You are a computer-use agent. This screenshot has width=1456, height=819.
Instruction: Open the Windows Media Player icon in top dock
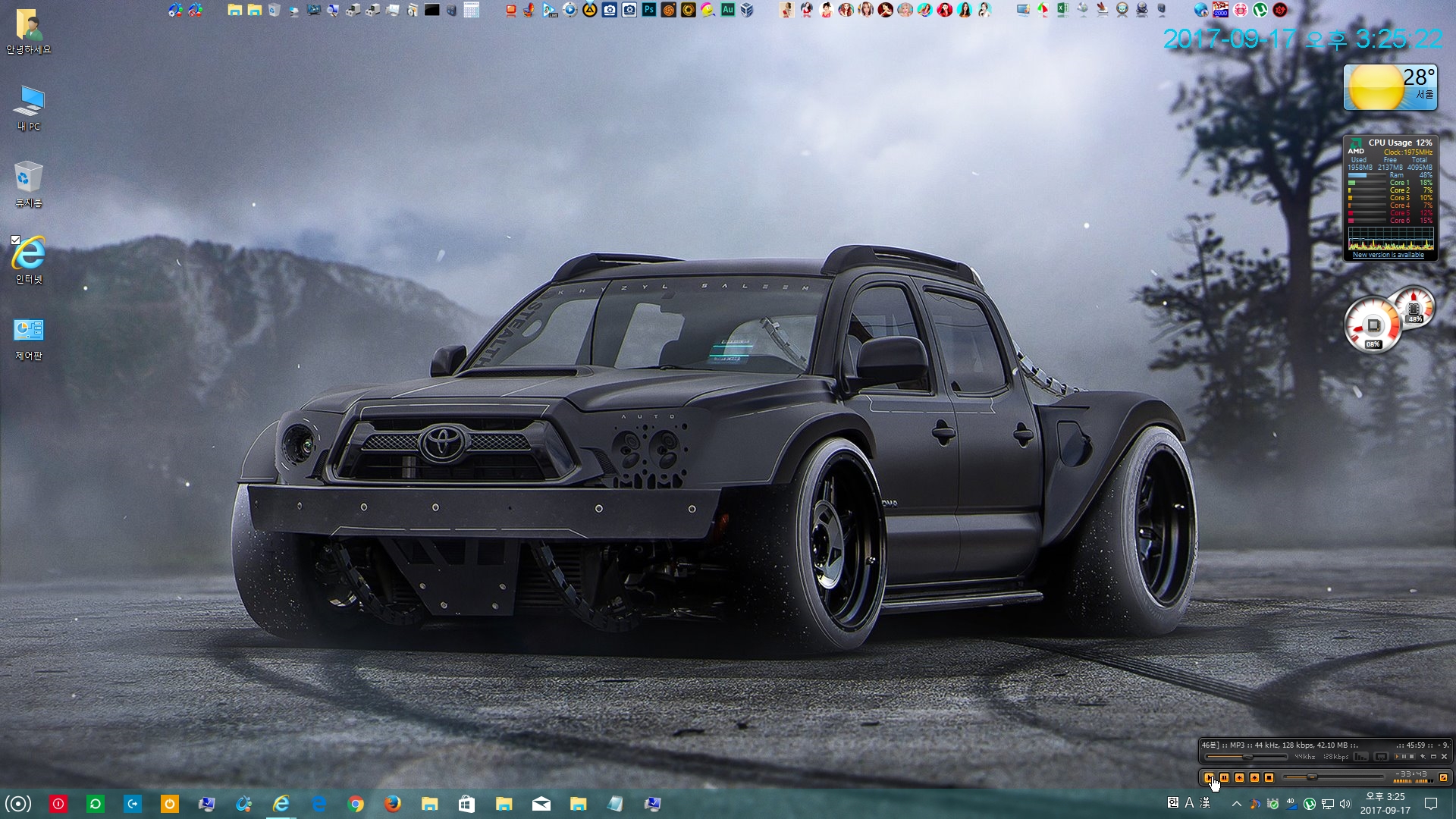(x=570, y=10)
